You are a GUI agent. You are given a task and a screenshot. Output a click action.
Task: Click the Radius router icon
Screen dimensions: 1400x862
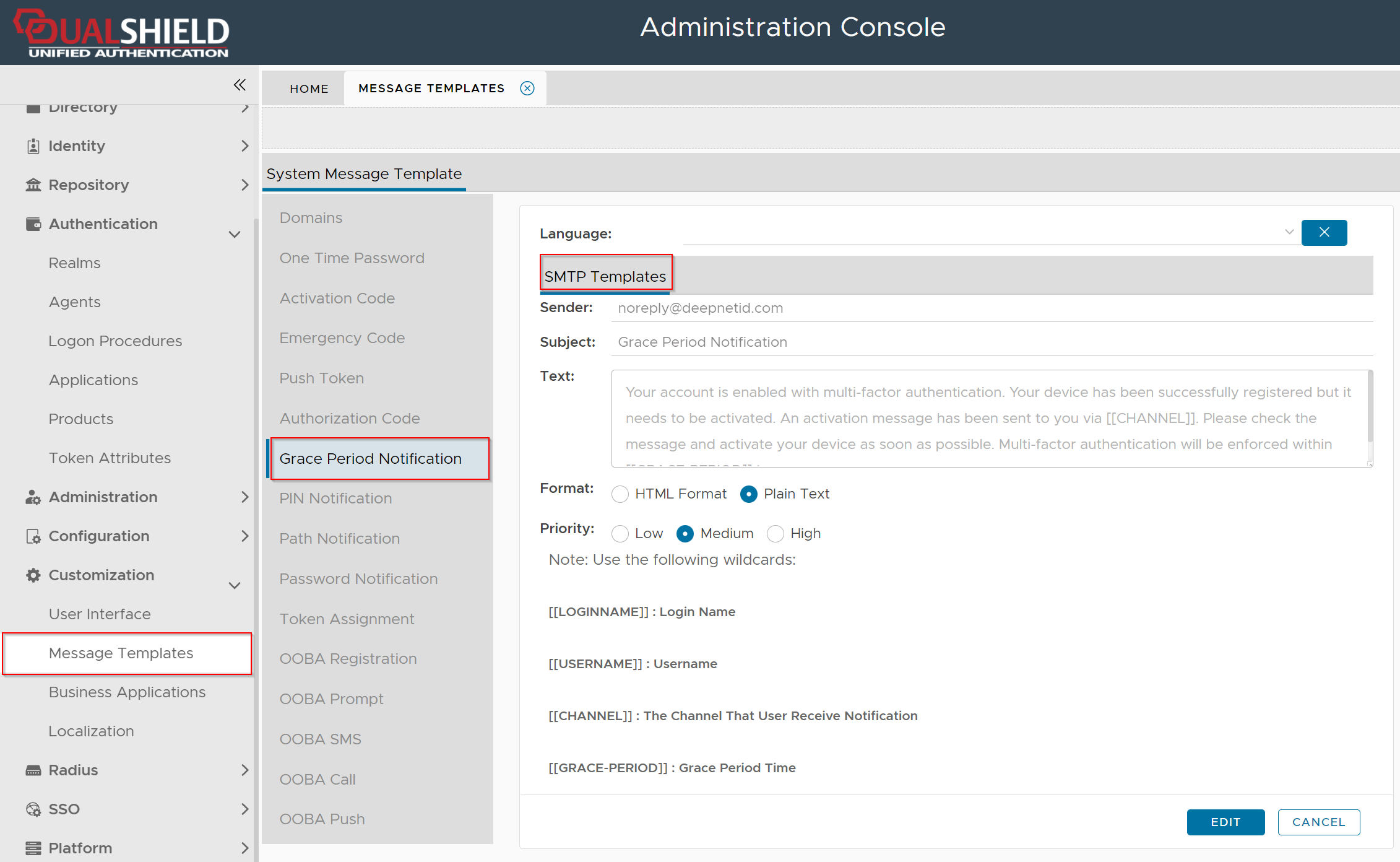coord(33,770)
